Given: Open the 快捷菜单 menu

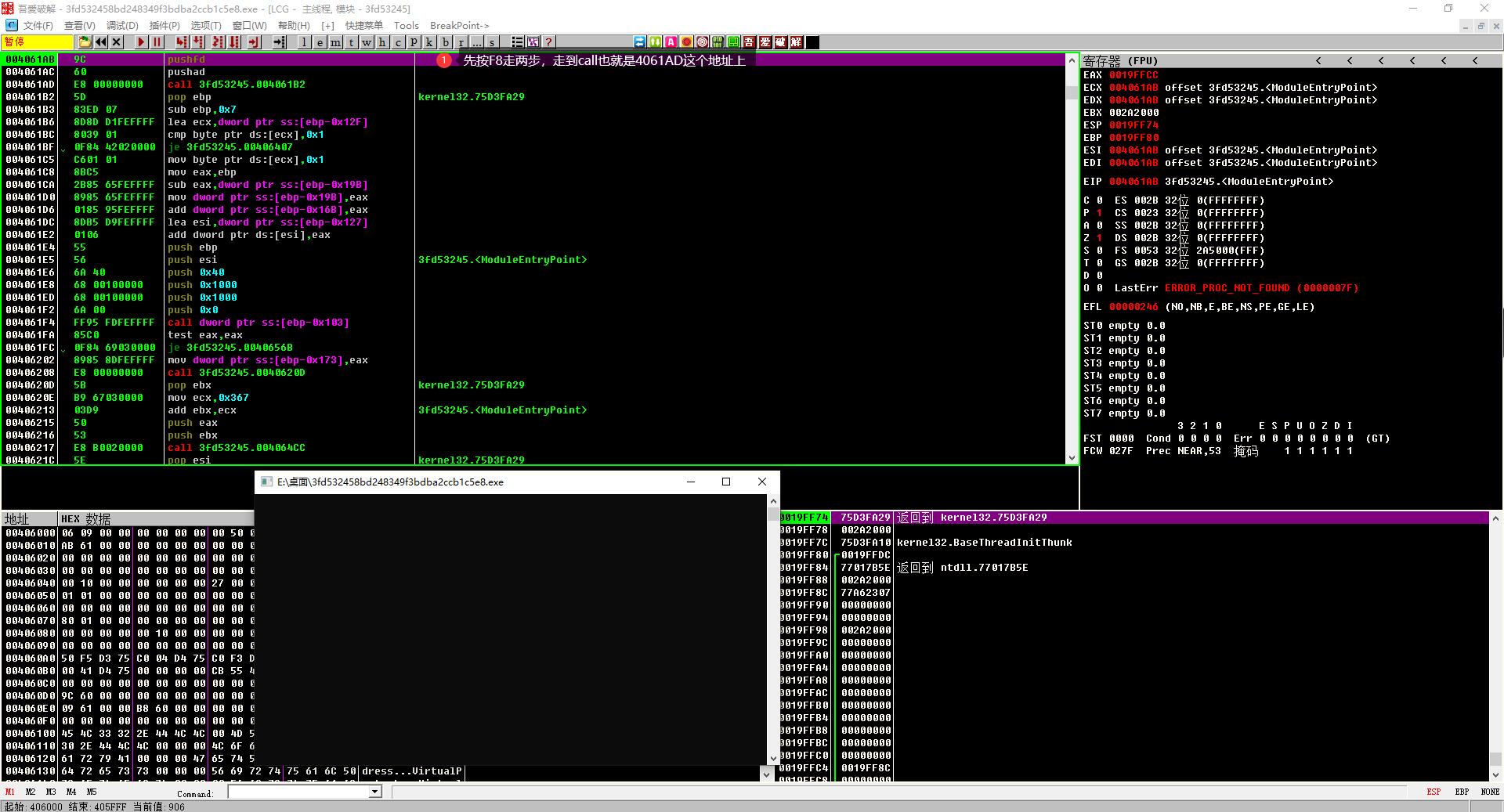Looking at the screenshot, I should tap(364, 26).
